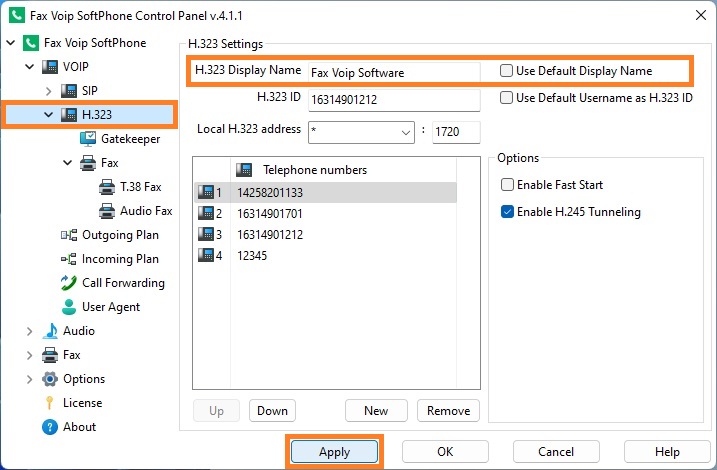Select the Audio Fax icon
This screenshot has height=470, width=717.
click(x=107, y=211)
